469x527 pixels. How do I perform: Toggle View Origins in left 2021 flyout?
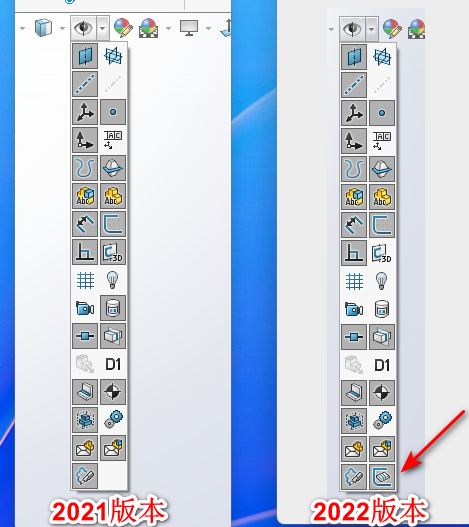tap(85, 112)
